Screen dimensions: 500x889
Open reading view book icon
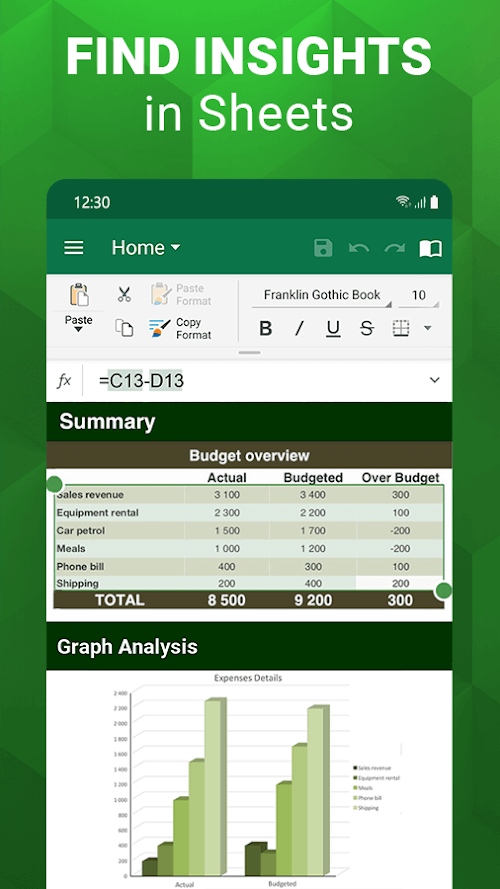click(430, 248)
